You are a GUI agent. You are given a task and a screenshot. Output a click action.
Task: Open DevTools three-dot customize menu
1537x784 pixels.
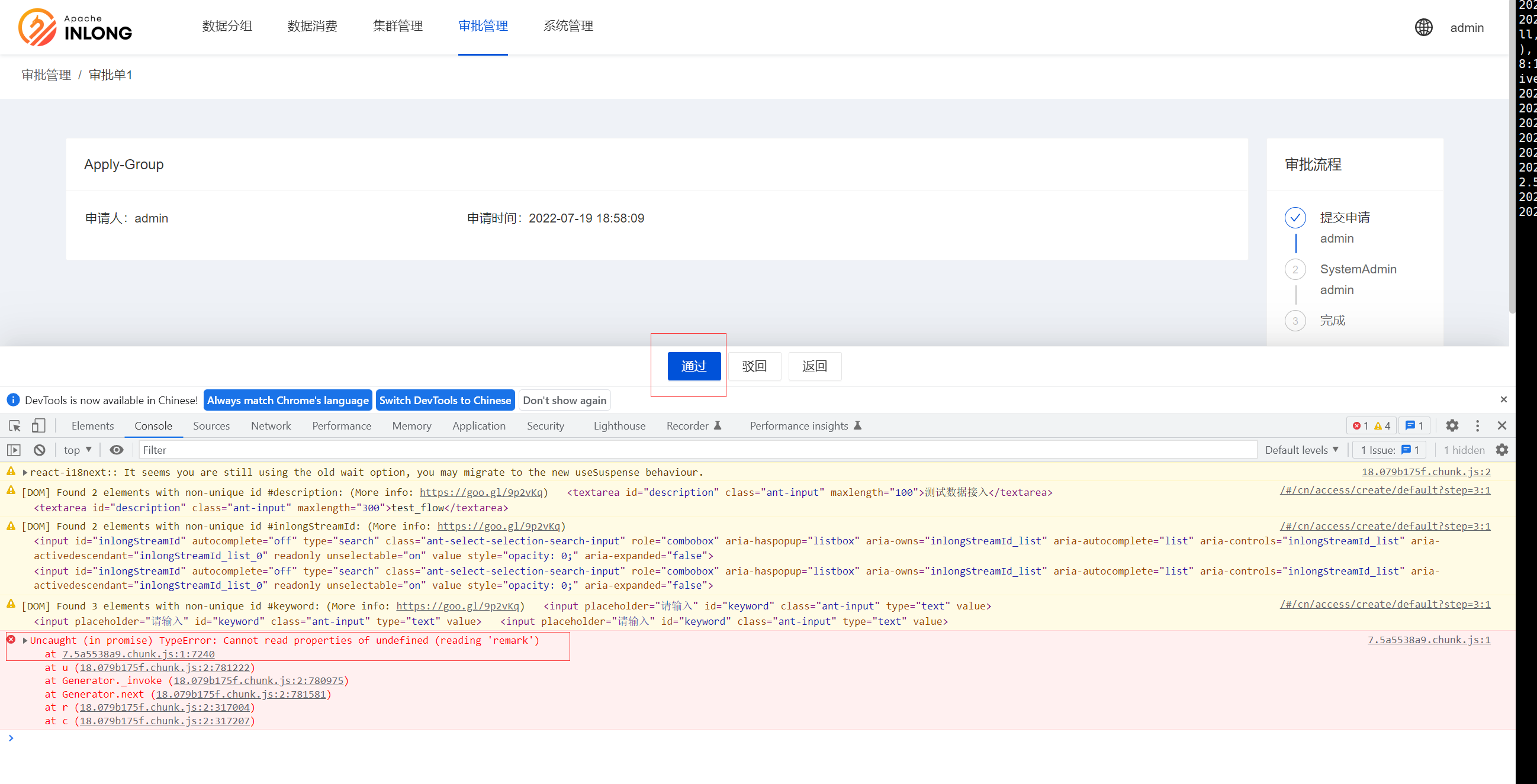(x=1477, y=425)
